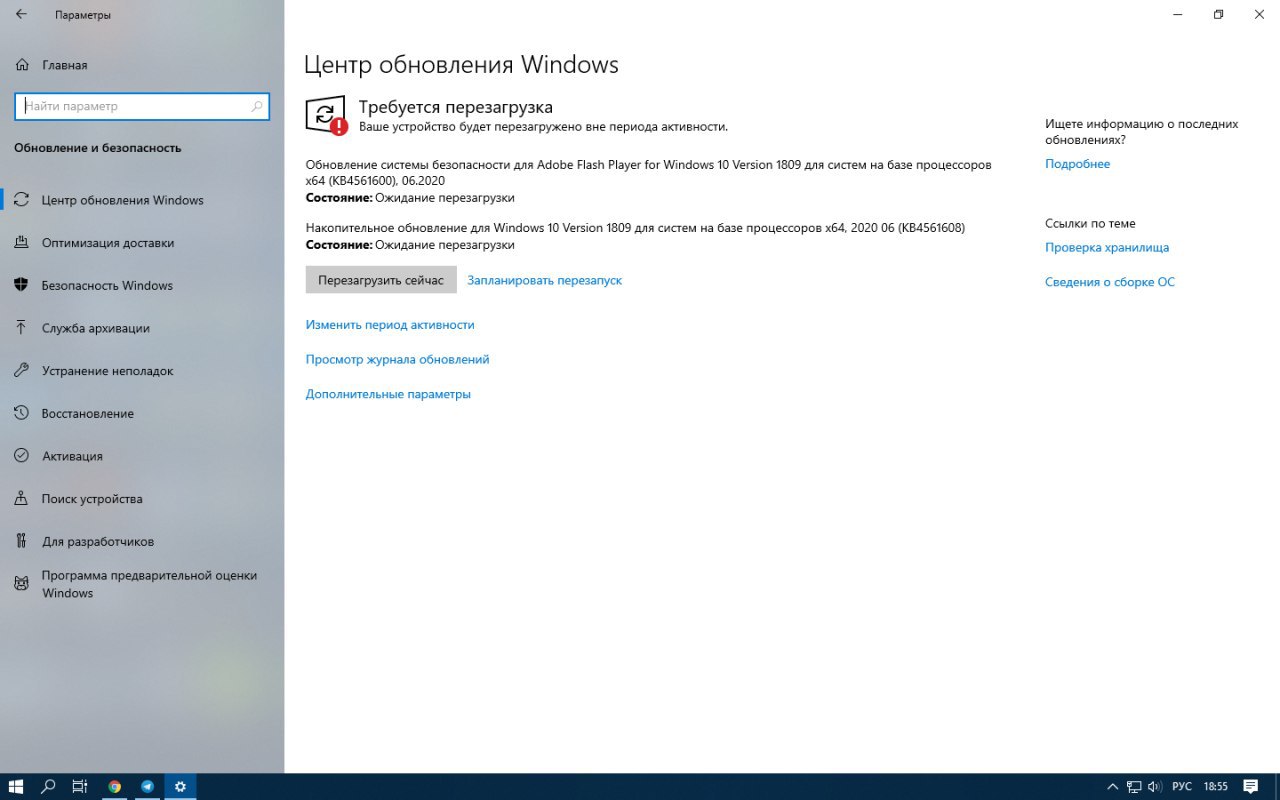Click the Подробнее link
This screenshot has height=800, width=1280.
(x=1077, y=164)
